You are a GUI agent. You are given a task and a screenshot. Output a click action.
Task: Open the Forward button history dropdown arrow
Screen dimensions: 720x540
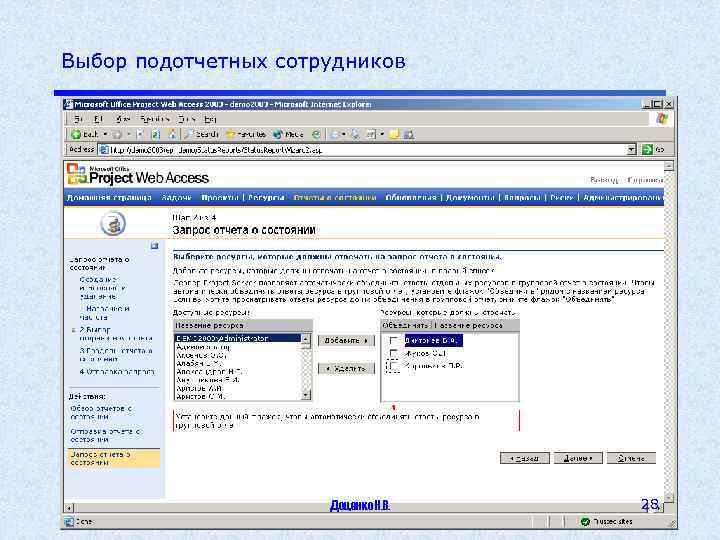coord(129,134)
